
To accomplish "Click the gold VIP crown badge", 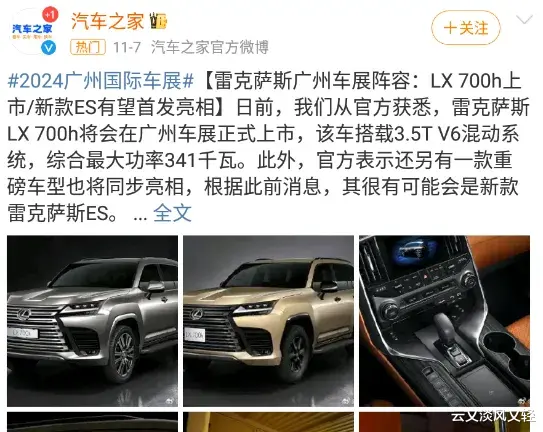I will click(x=159, y=21).
